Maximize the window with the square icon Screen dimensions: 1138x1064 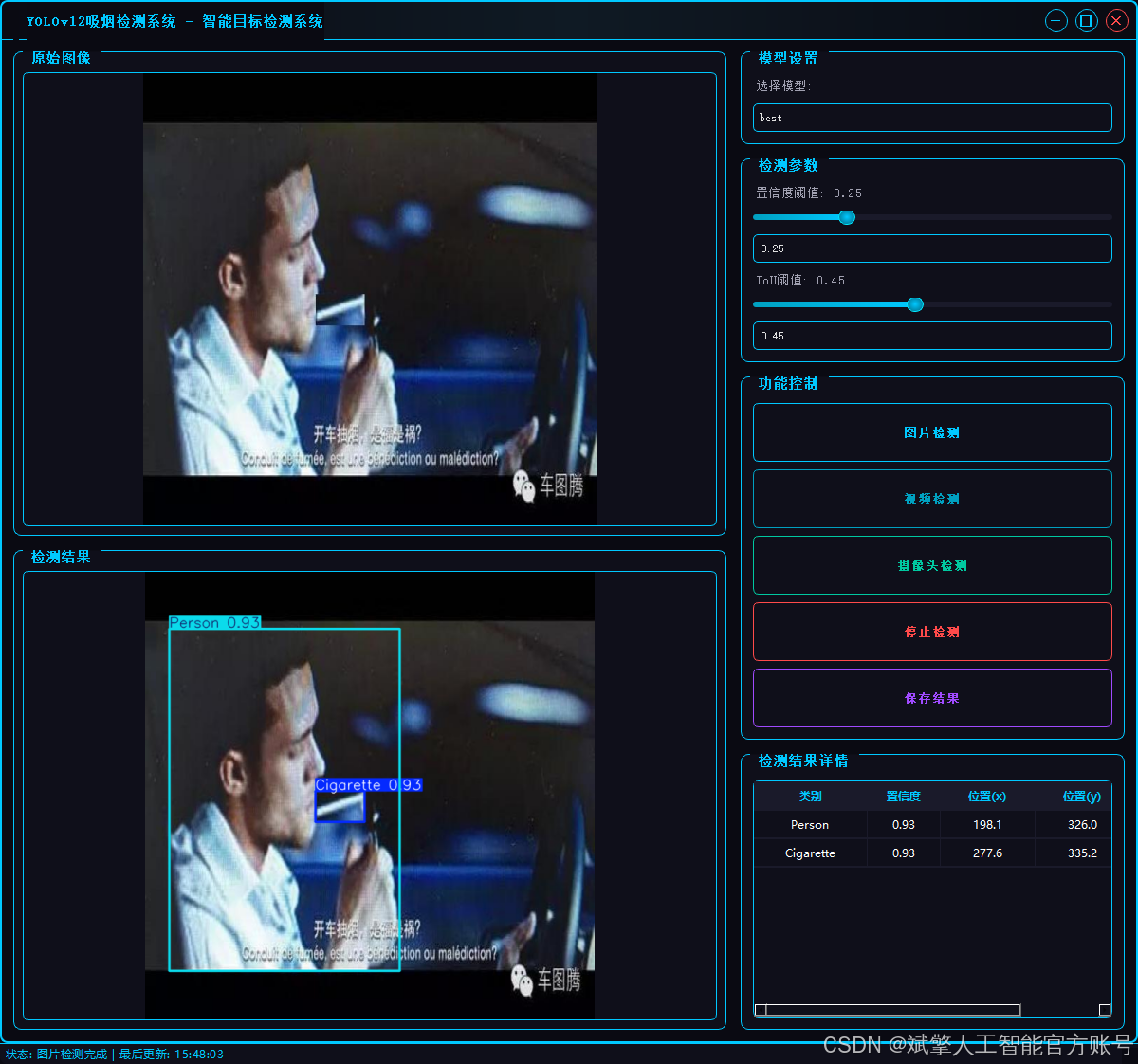pos(1087,21)
